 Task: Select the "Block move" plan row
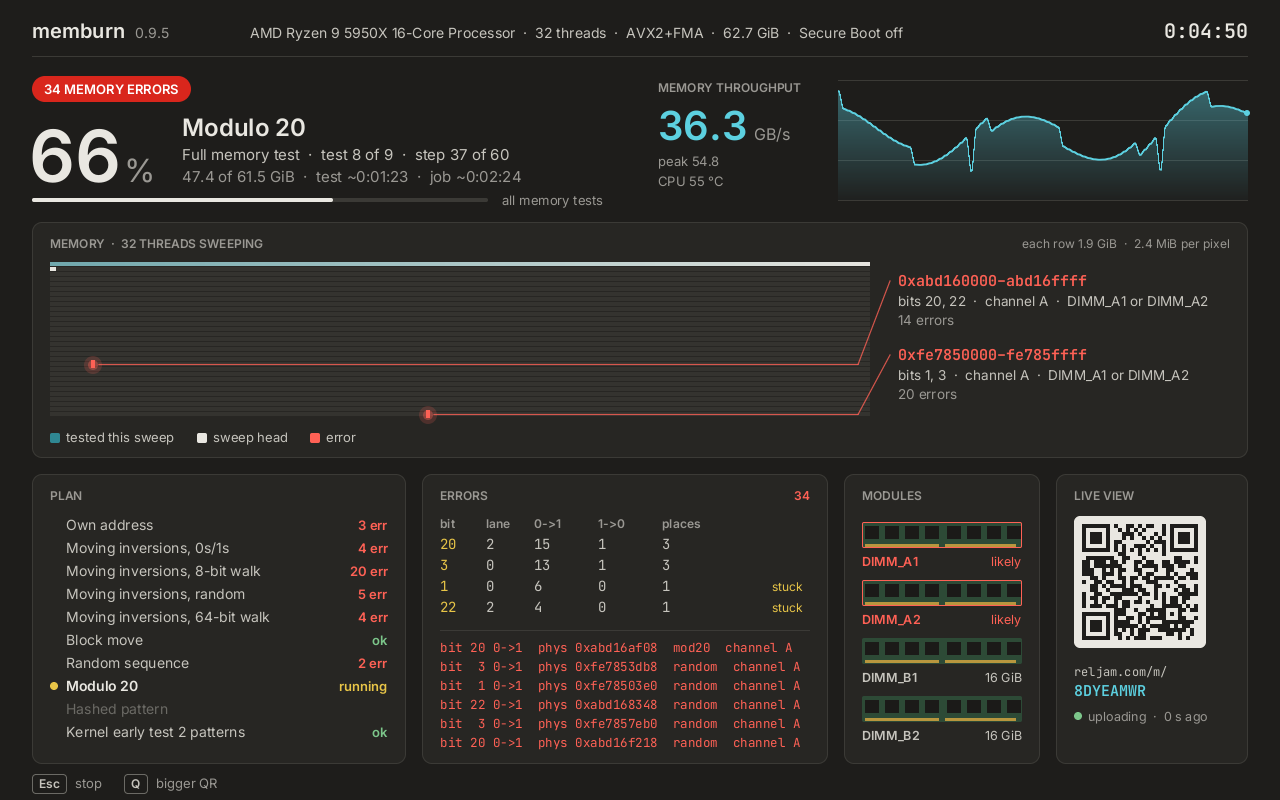point(218,640)
